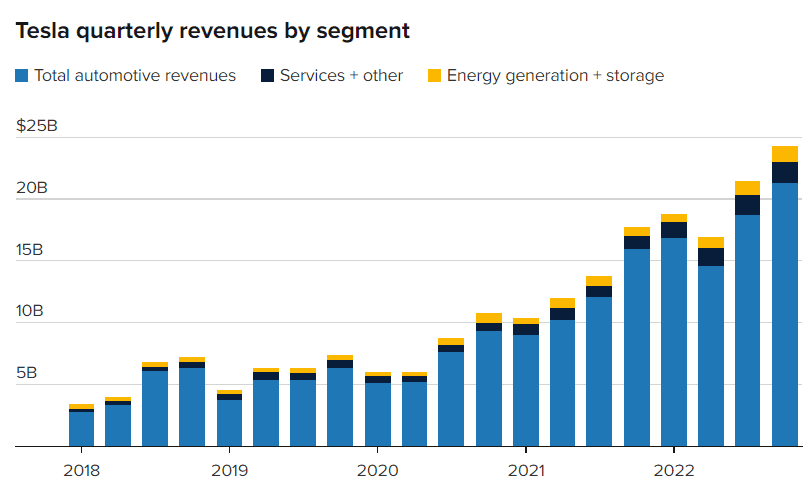This screenshot has width=811, height=499.
Task: Click the yellow Energy generation + storage swatch
Action: [434, 75]
